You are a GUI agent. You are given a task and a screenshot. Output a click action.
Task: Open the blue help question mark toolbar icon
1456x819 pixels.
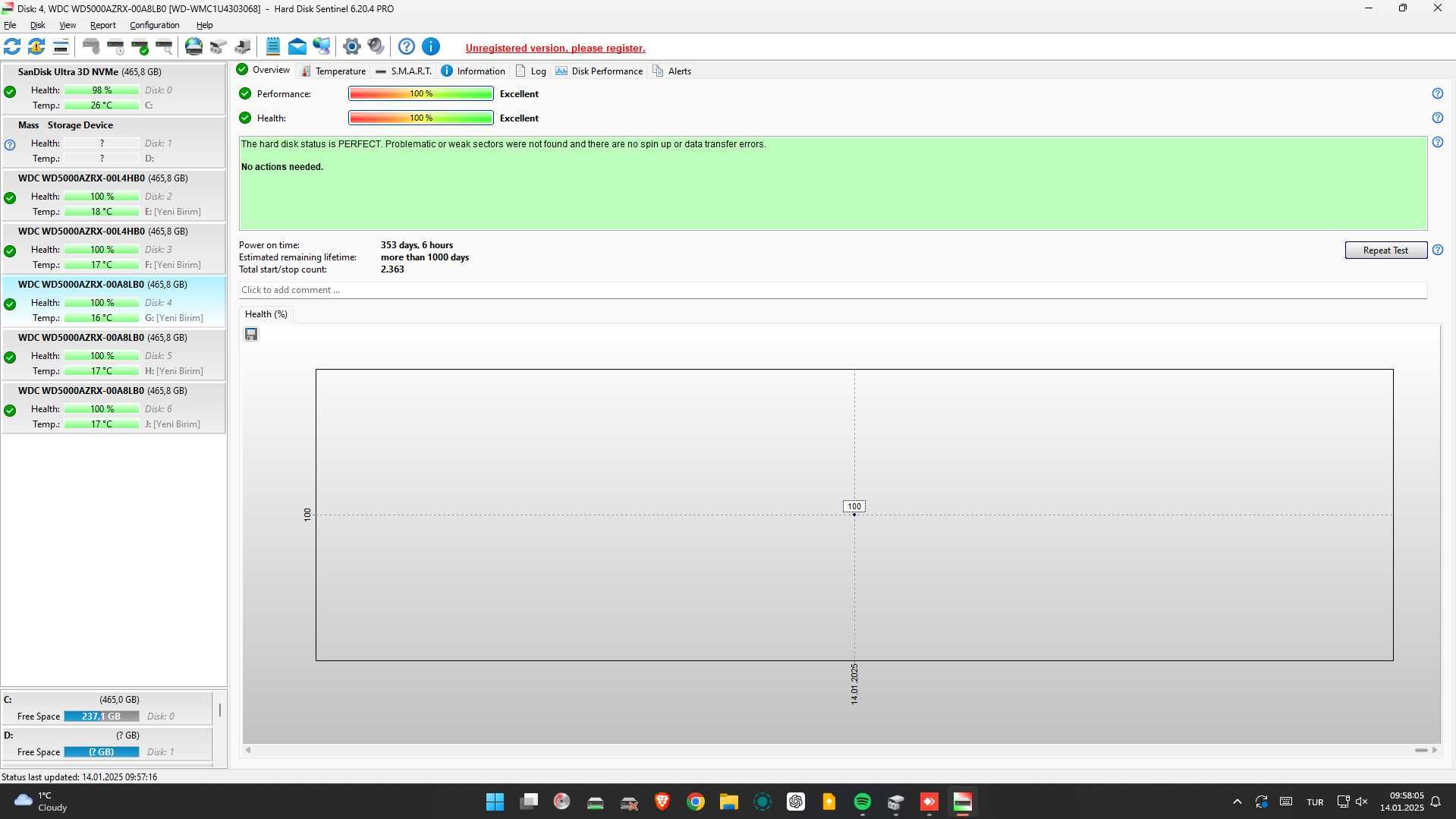click(x=407, y=46)
